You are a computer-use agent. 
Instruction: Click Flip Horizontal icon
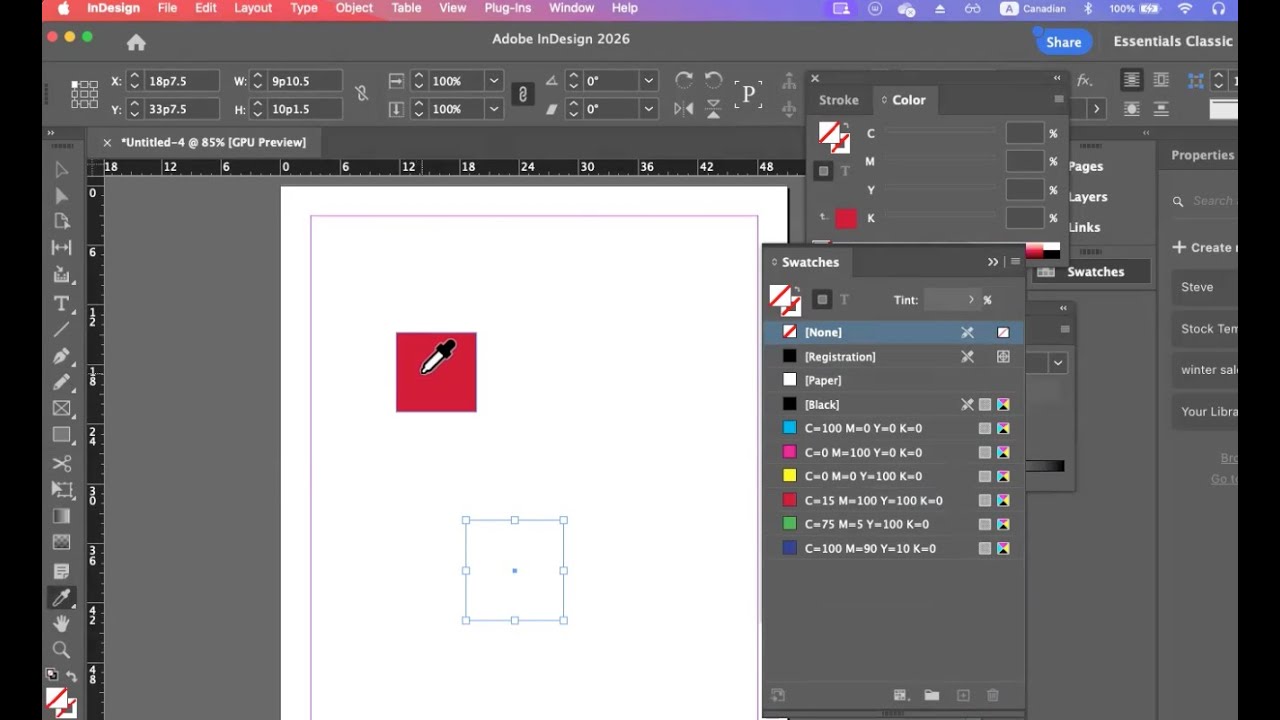[684, 109]
